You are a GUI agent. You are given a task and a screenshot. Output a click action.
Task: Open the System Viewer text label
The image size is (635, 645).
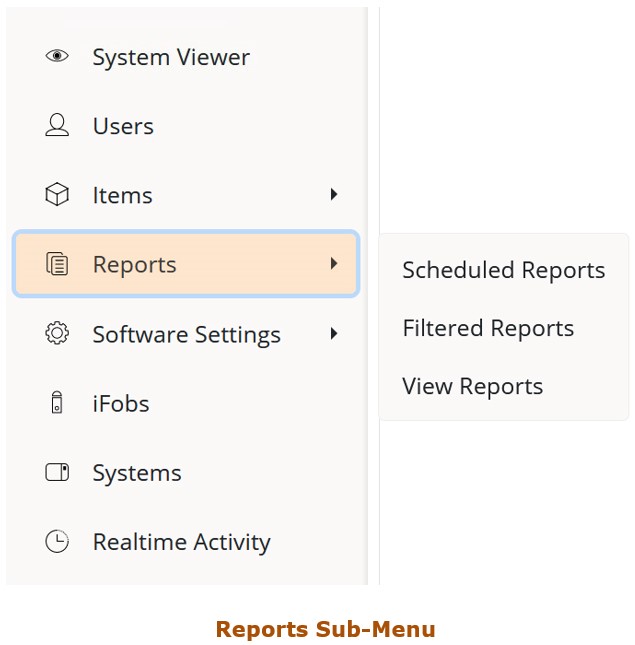tap(171, 58)
